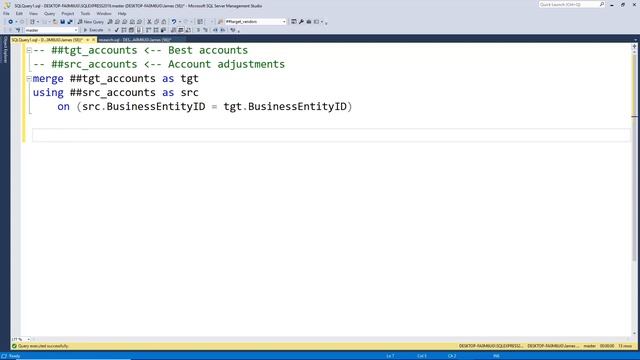Open the master database dropdown
Viewport: 640px width, 360px height.
51,30
